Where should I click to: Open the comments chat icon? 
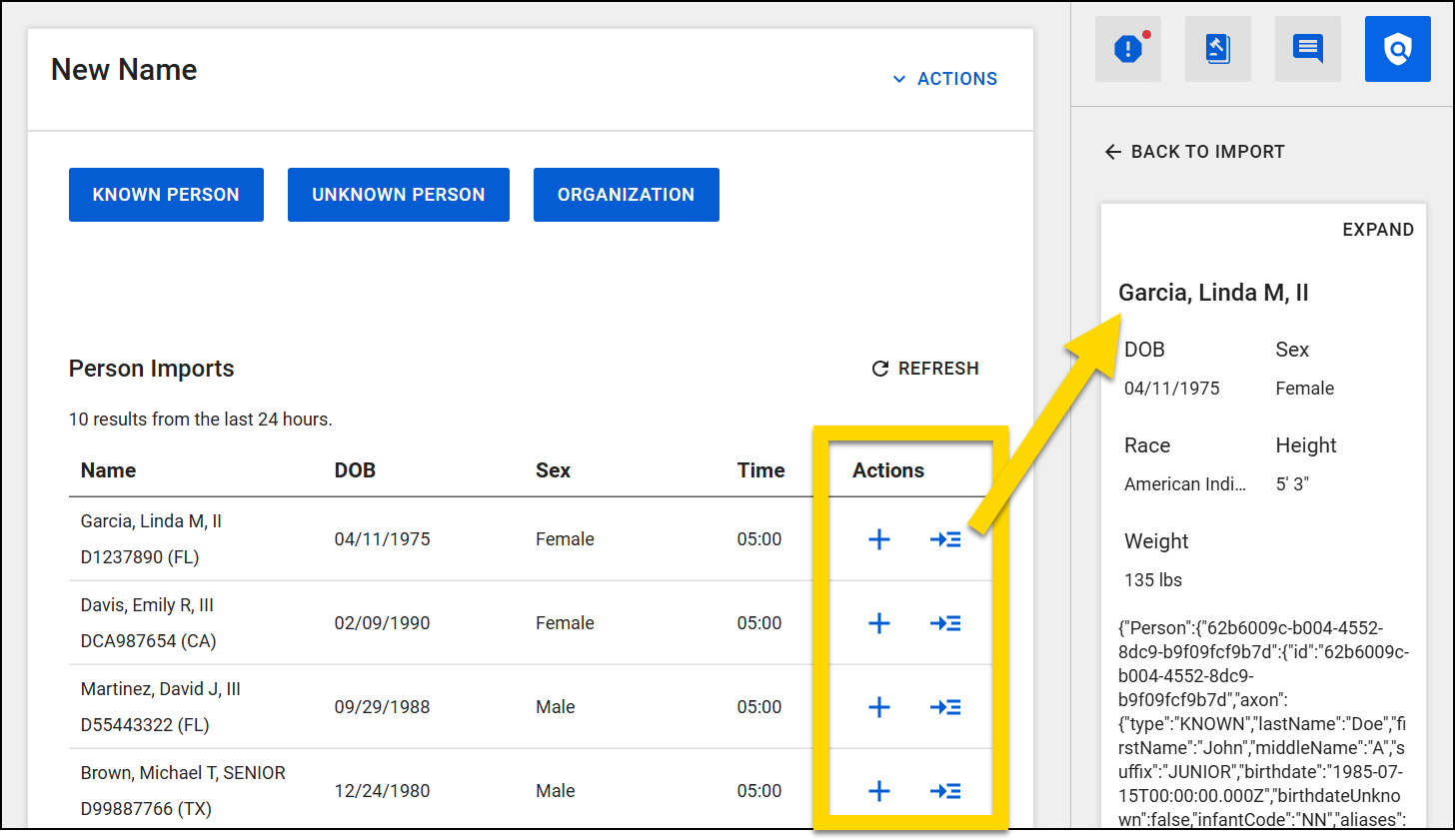click(1307, 48)
